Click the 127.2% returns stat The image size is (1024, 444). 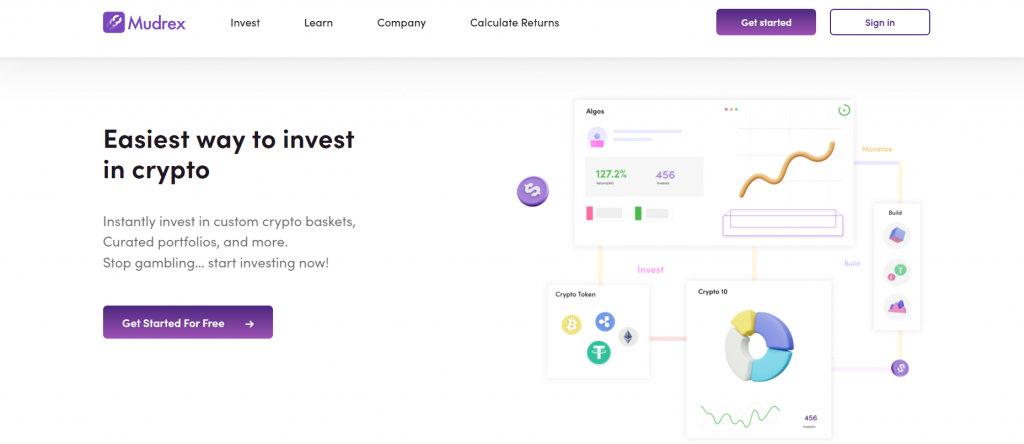tap(611, 174)
